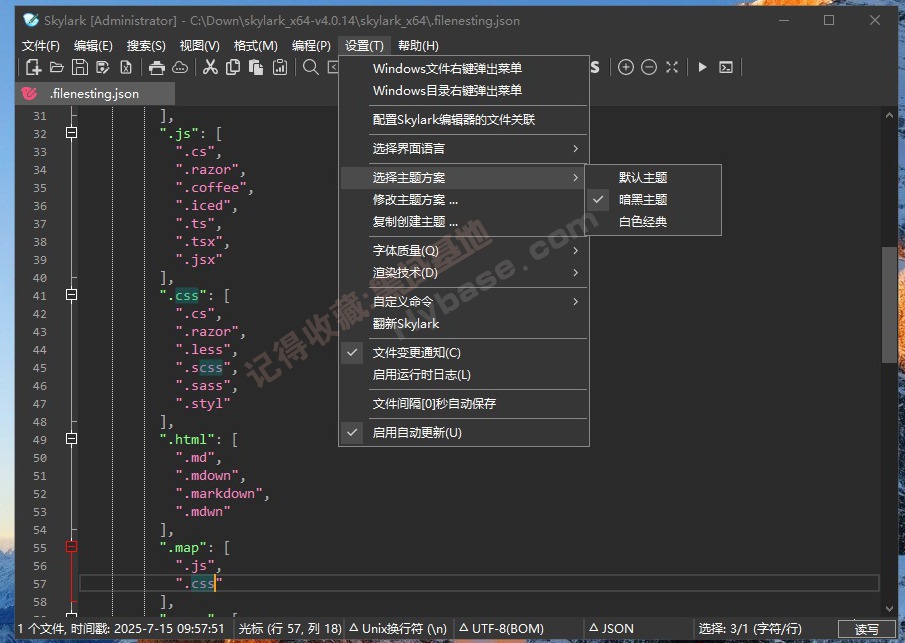Choose Windows目录右键弹出菜单
Screen dimensions: 905x643
click(x=464, y=91)
